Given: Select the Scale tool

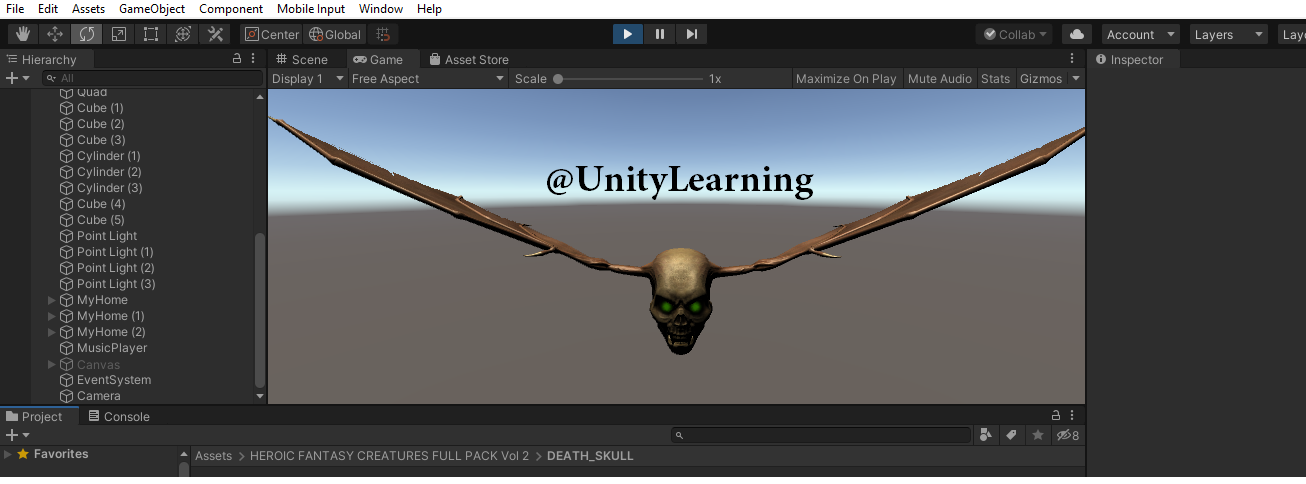Looking at the screenshot, I should pyautogui.click(x=119, y=34).
